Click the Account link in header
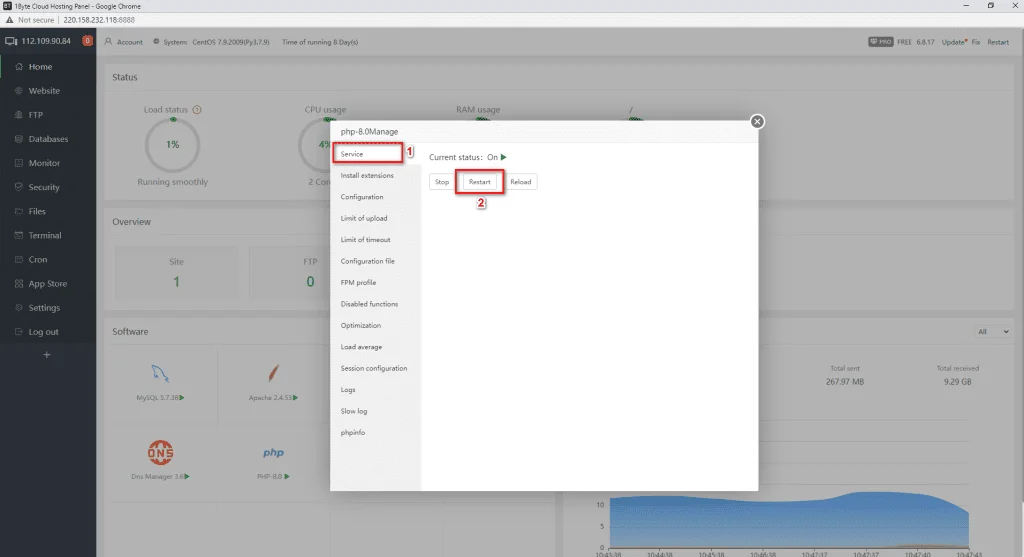 click(129, 42)
